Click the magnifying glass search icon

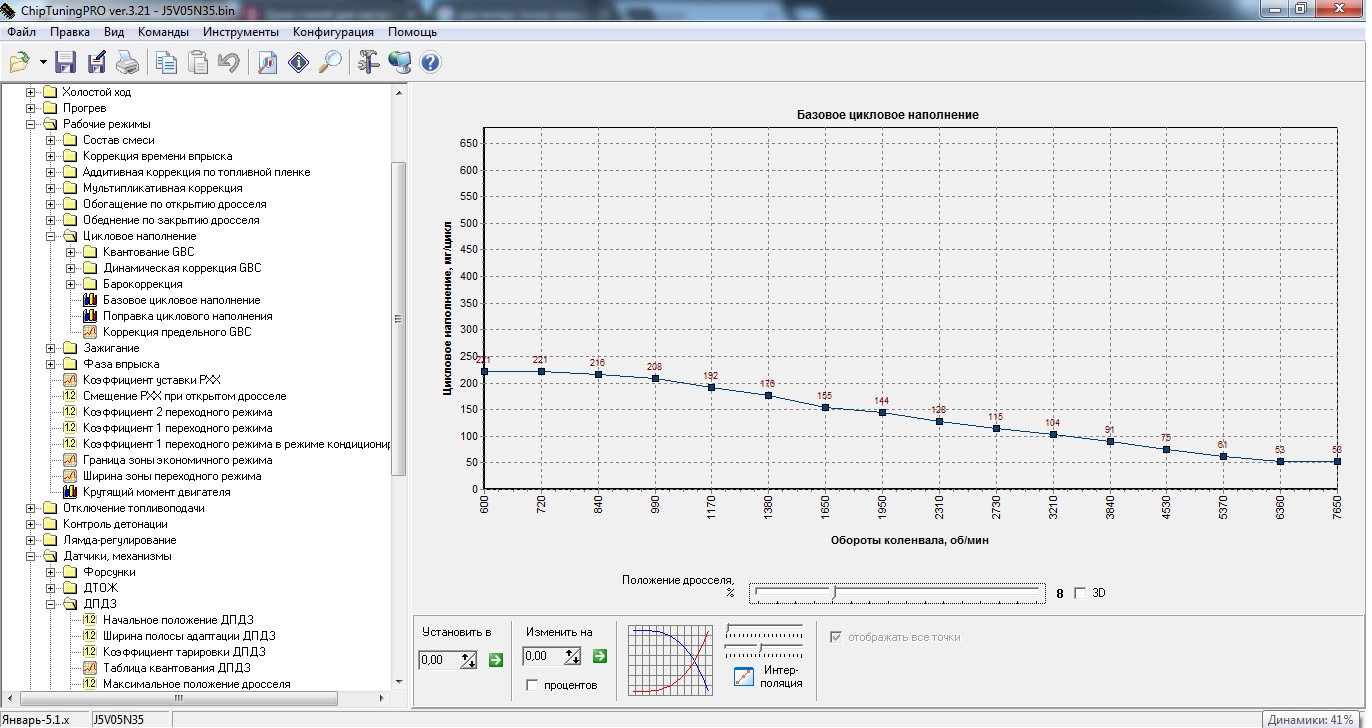point(329,63)
